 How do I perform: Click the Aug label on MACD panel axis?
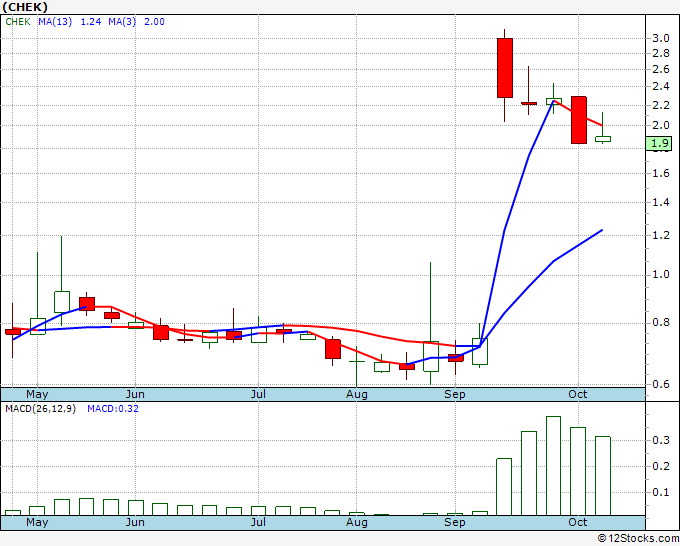coord(357,522)
